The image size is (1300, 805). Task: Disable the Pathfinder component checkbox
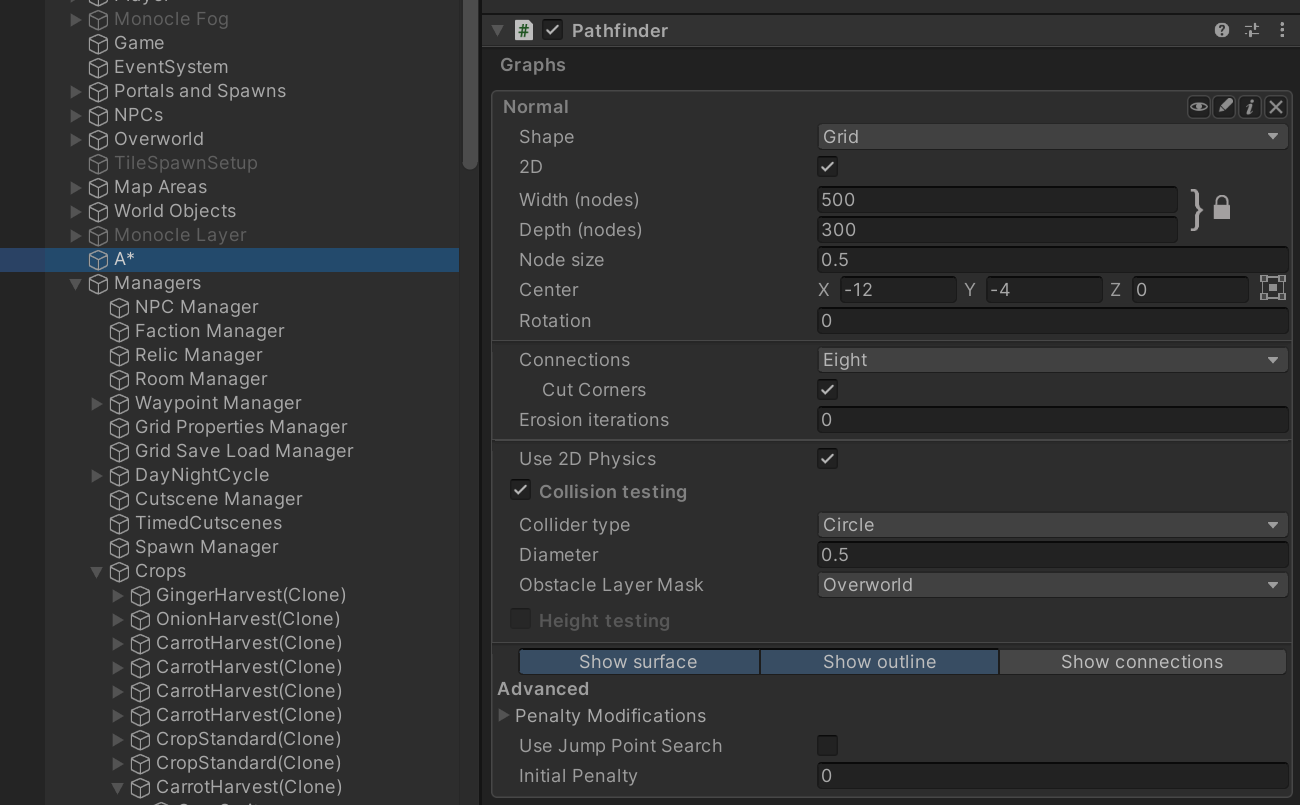tap(552, 30)
